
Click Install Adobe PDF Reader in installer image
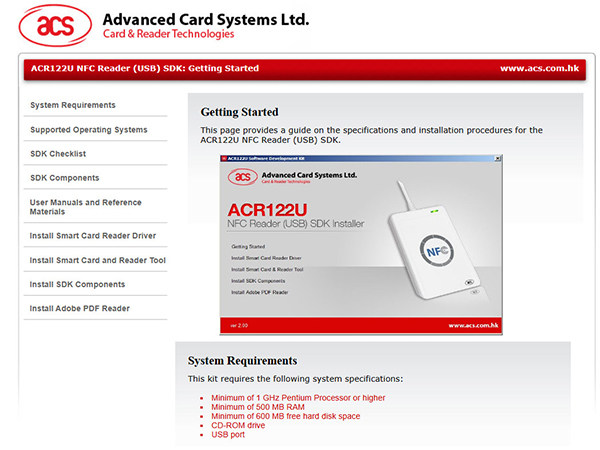259,293
